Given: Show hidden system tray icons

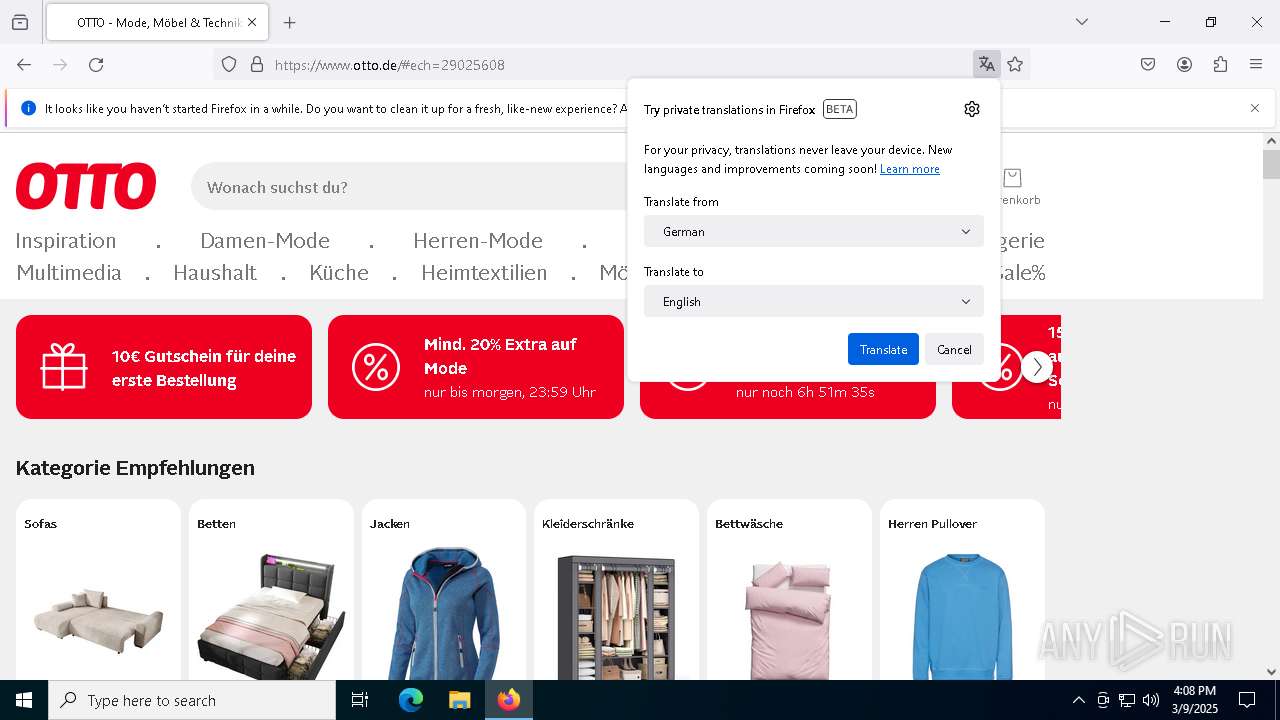Looking at the screenshot, I should (x=1078, y=700).
